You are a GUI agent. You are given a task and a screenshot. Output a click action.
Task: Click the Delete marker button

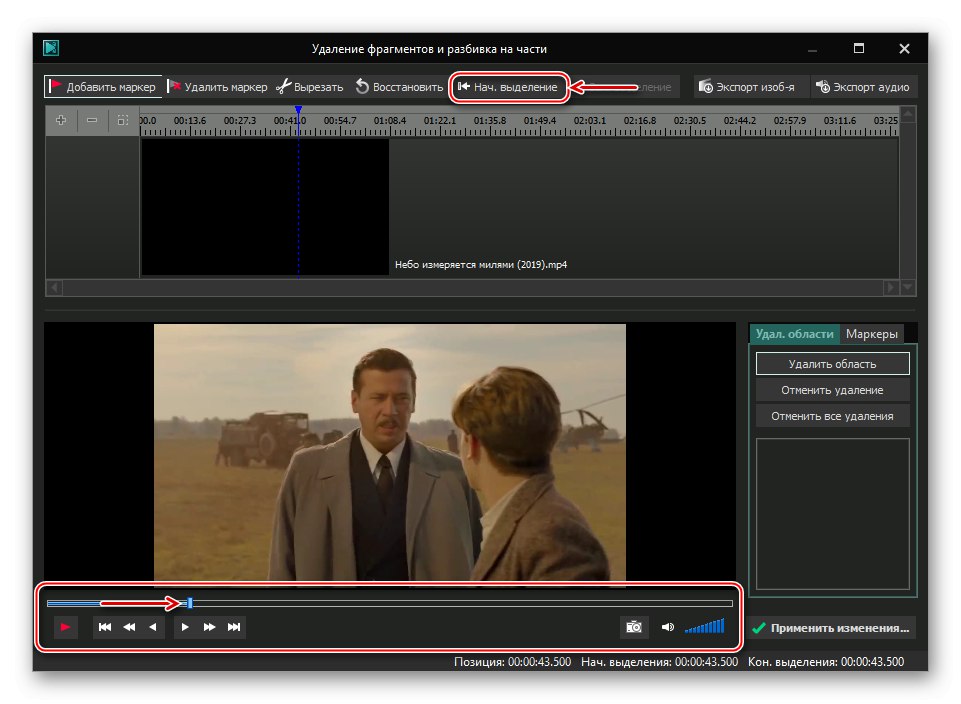[217, 87]
